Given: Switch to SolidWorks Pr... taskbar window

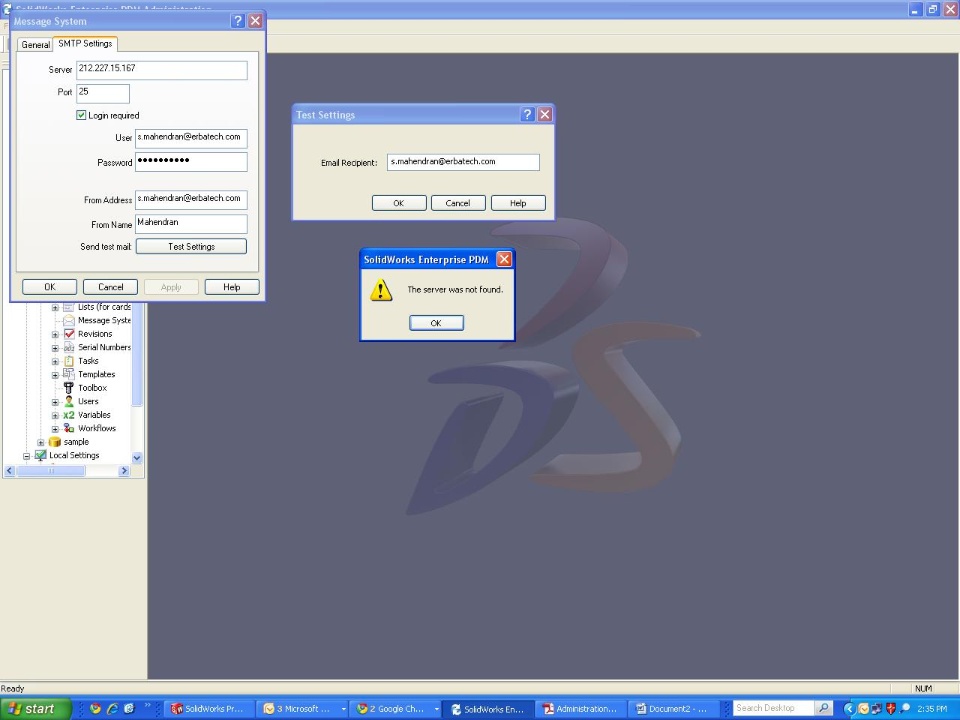Looking at the screenshot, I should click(208, 709).
